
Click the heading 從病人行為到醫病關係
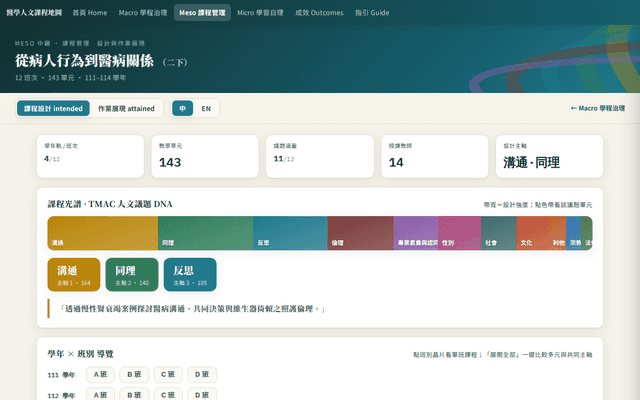coord(84,61)
